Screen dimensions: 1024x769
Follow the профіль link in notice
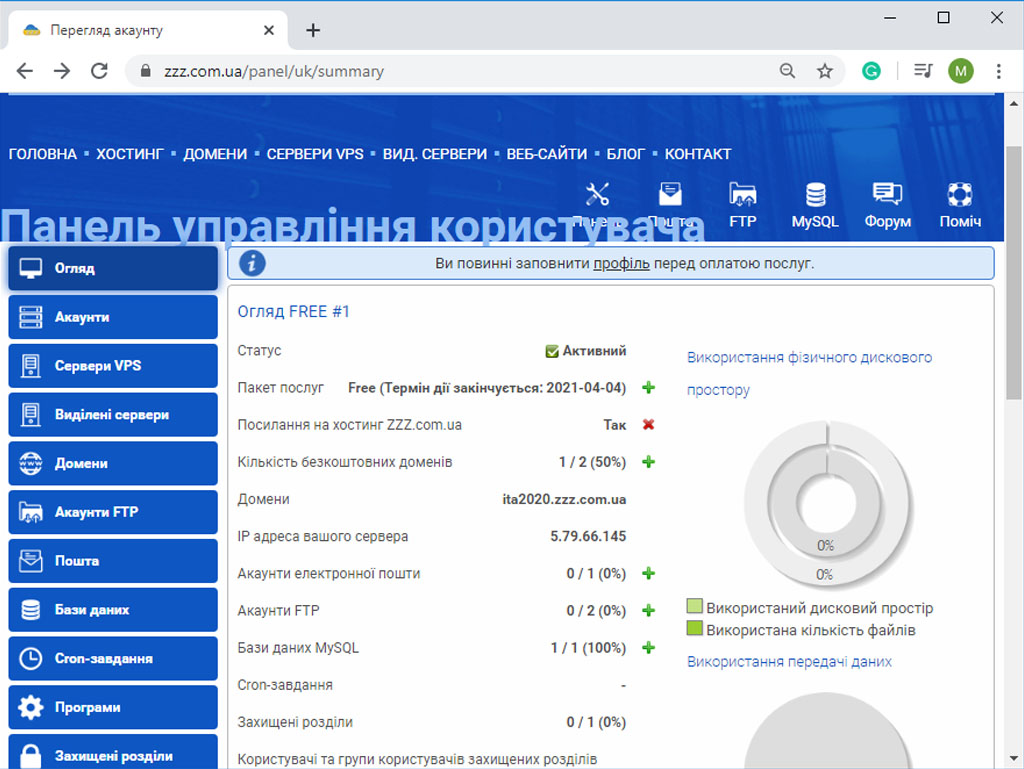tap(621, 264)
